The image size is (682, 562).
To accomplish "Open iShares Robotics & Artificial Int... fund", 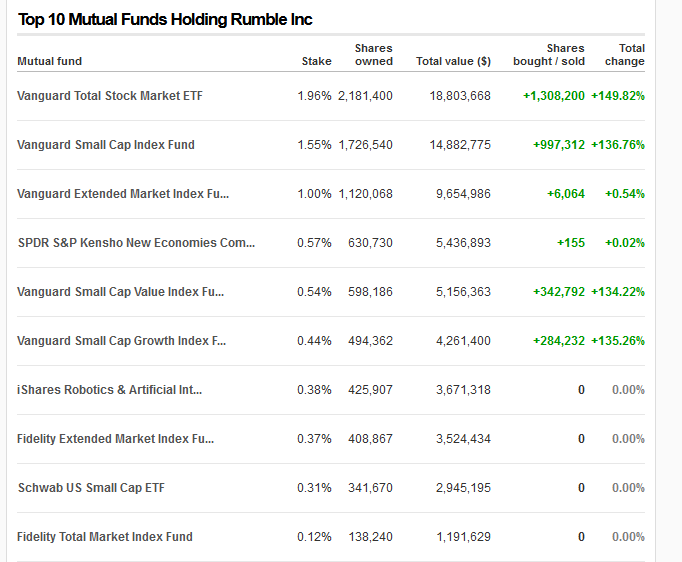I will coord(109,390).
